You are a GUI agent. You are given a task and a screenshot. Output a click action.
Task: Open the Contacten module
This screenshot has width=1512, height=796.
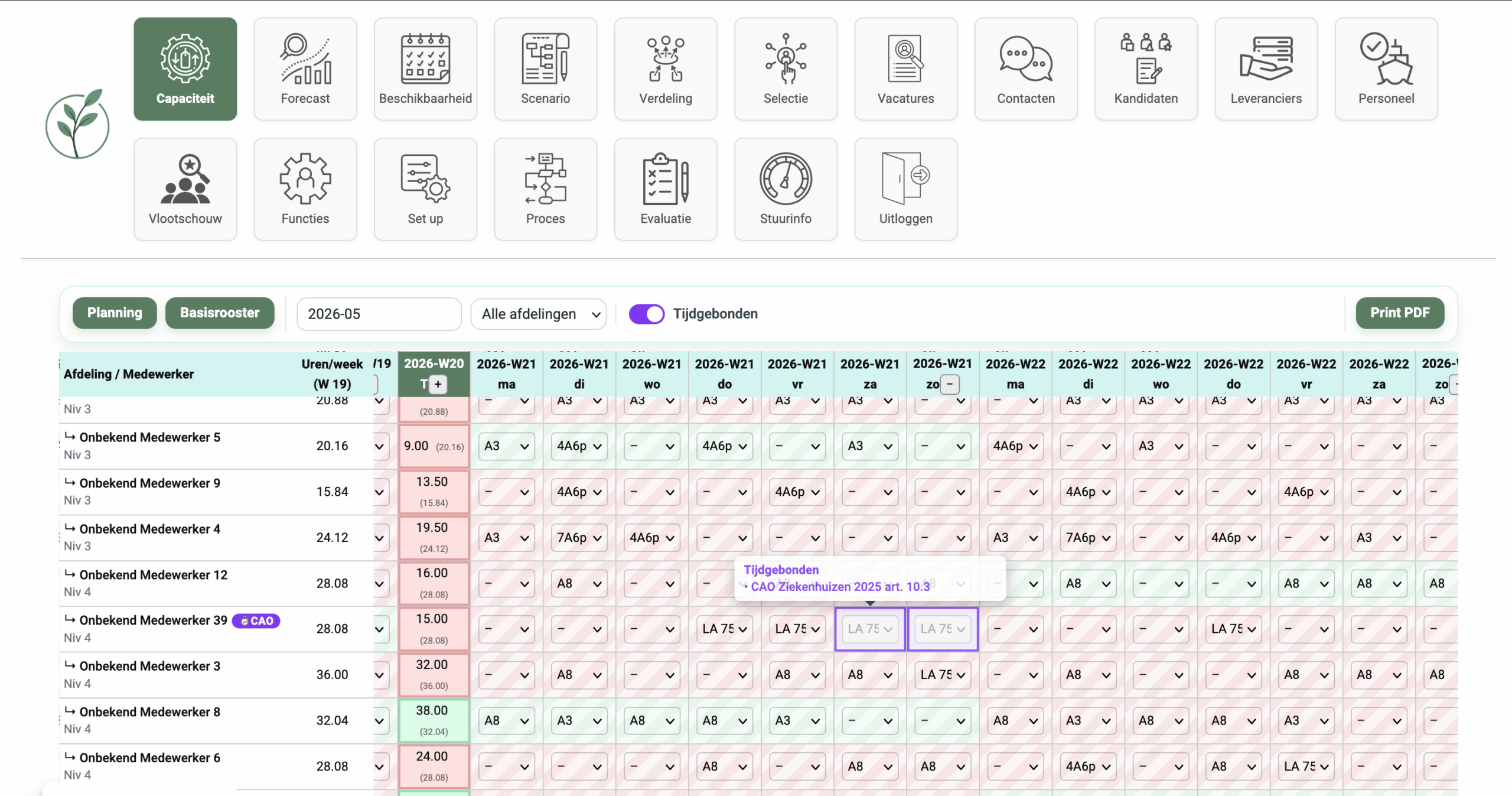click(x=1026, y=69)
